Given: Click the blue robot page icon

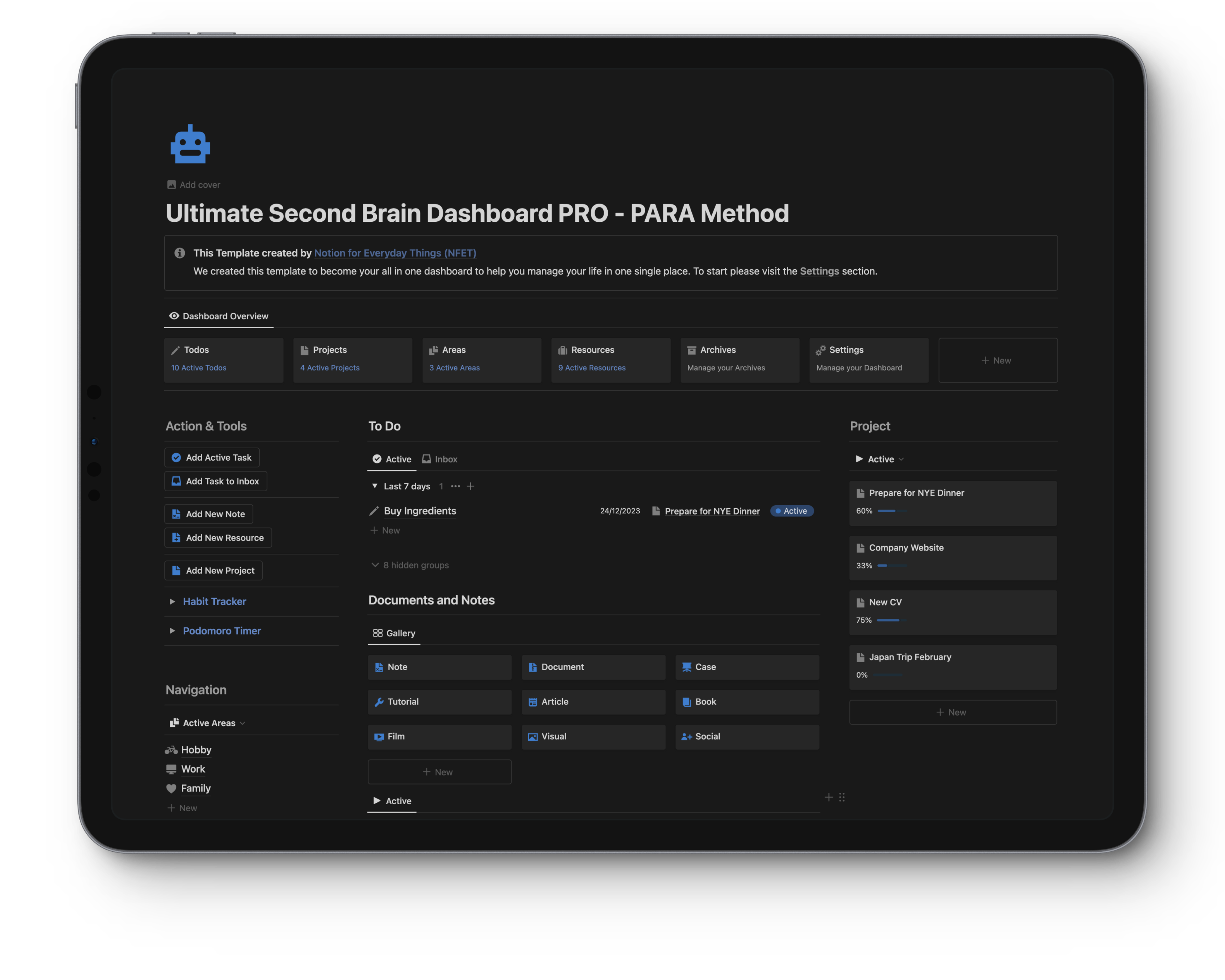Looking at the screenshot, I should click(x=190, y=144).
